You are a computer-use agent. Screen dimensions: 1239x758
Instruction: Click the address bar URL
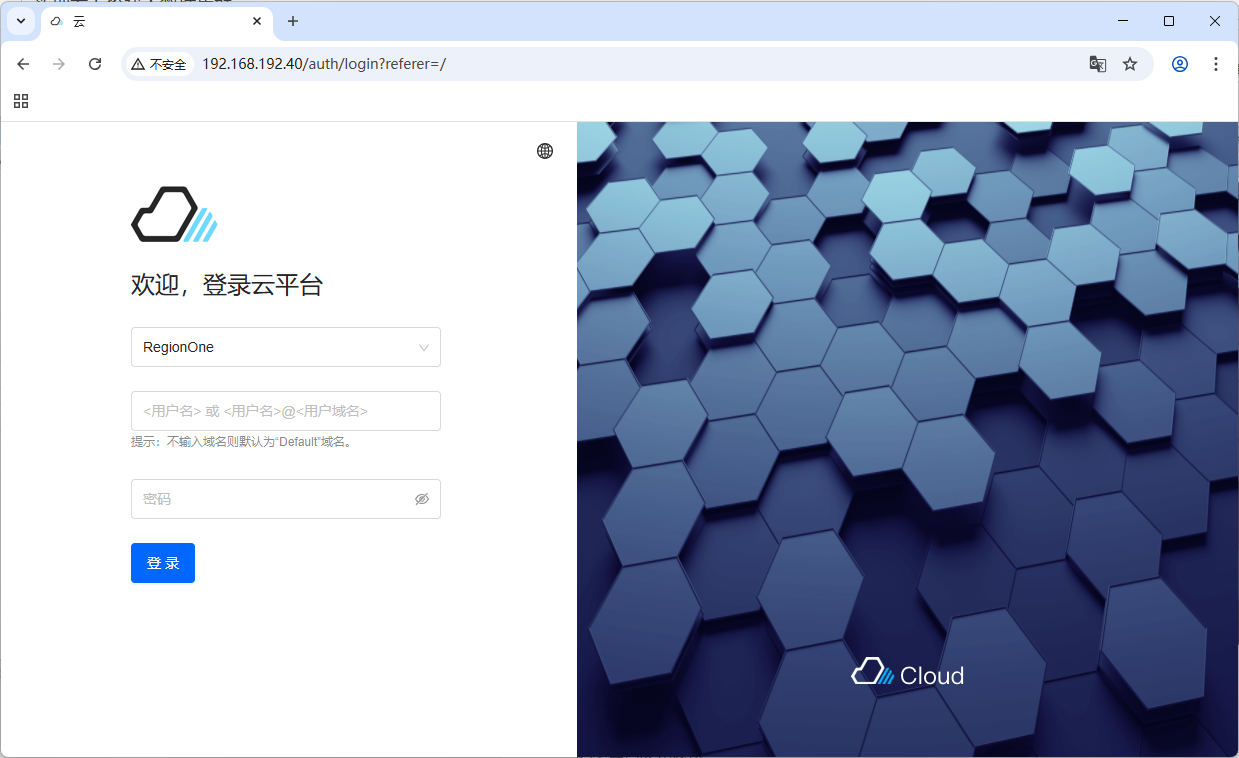coord(324,64)
